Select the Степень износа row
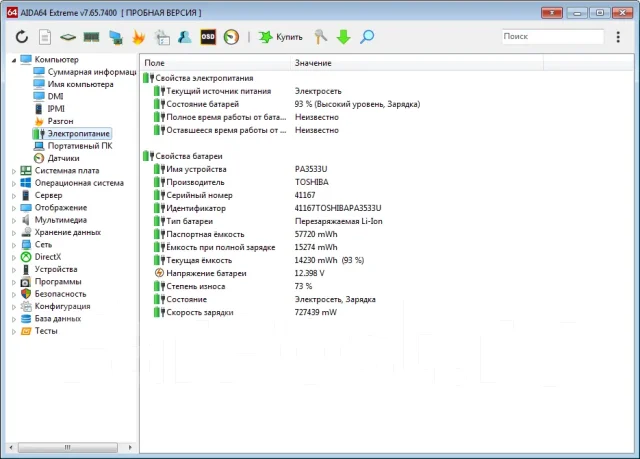The image size is (640, 459). [x=233, y=286]
